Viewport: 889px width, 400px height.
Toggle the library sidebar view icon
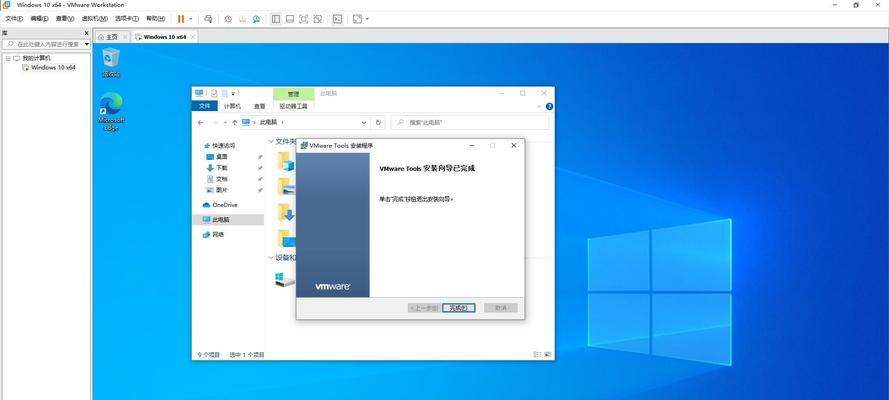tap(276, 19)
